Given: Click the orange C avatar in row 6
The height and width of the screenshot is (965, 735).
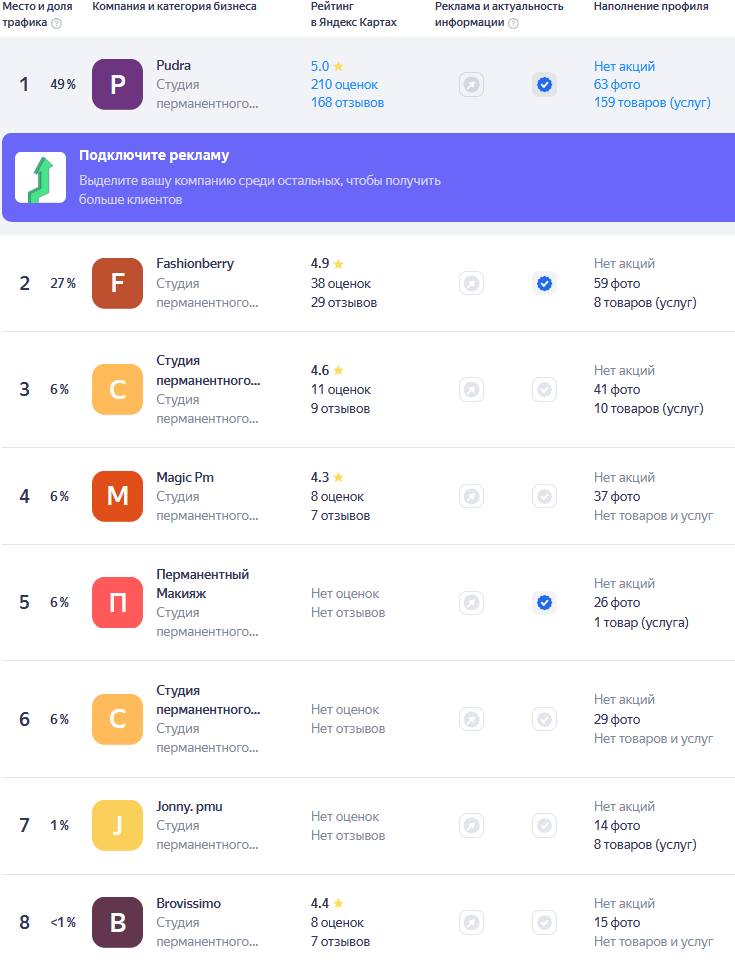Looking at the screenshot, I should click(x=118, y=719).
